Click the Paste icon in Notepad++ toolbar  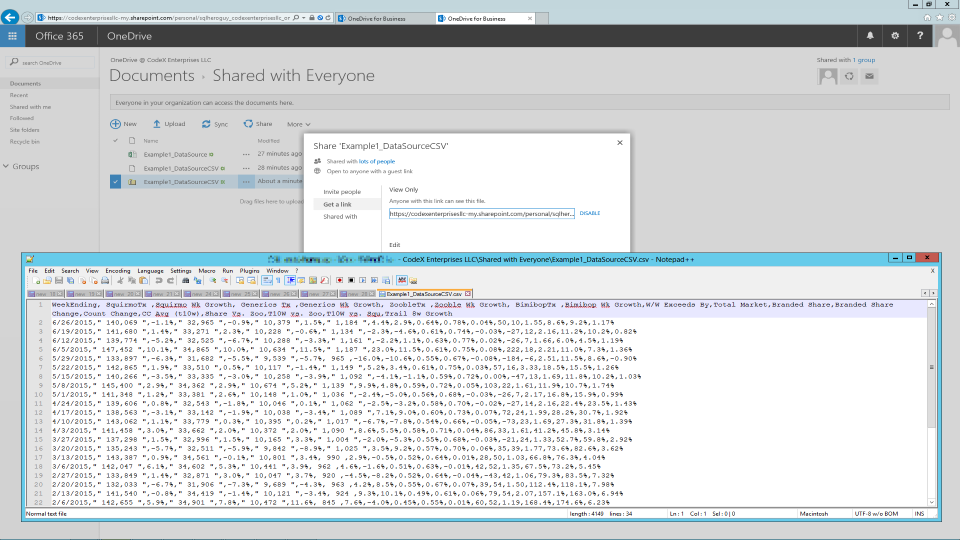point(143,280)
